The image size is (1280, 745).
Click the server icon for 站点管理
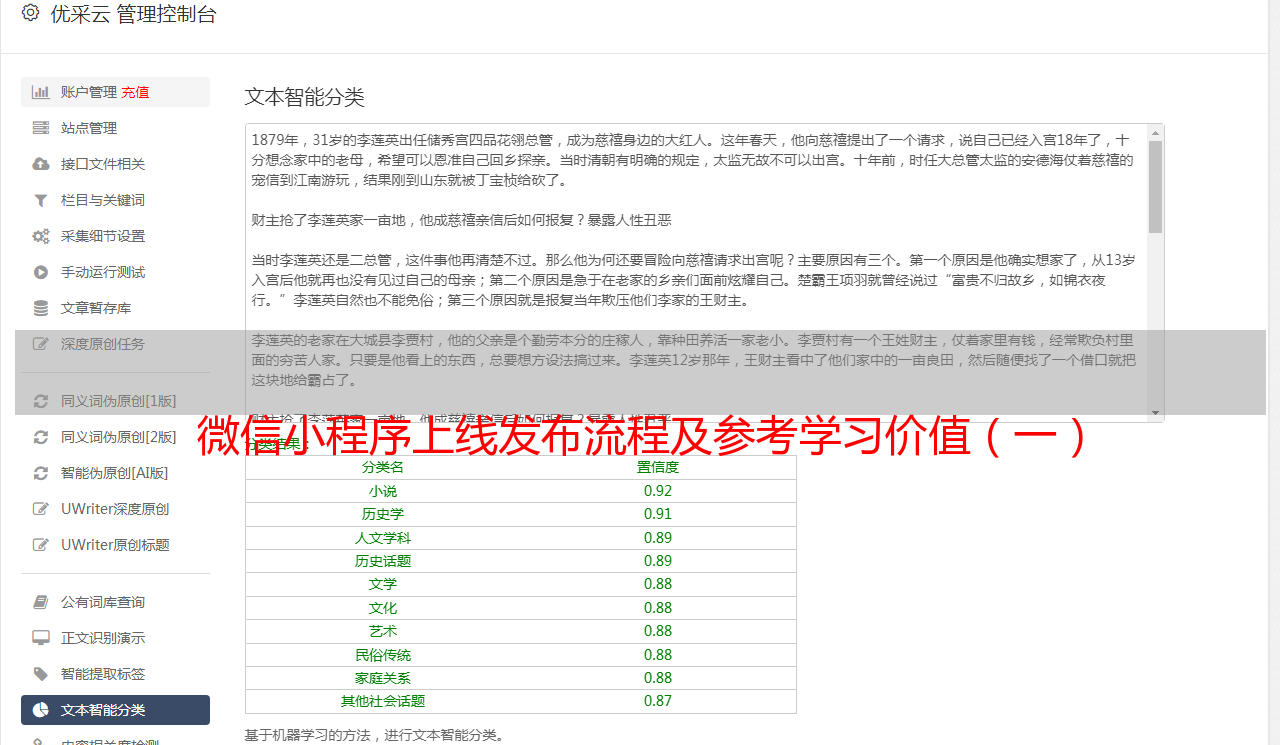point(41,128)
